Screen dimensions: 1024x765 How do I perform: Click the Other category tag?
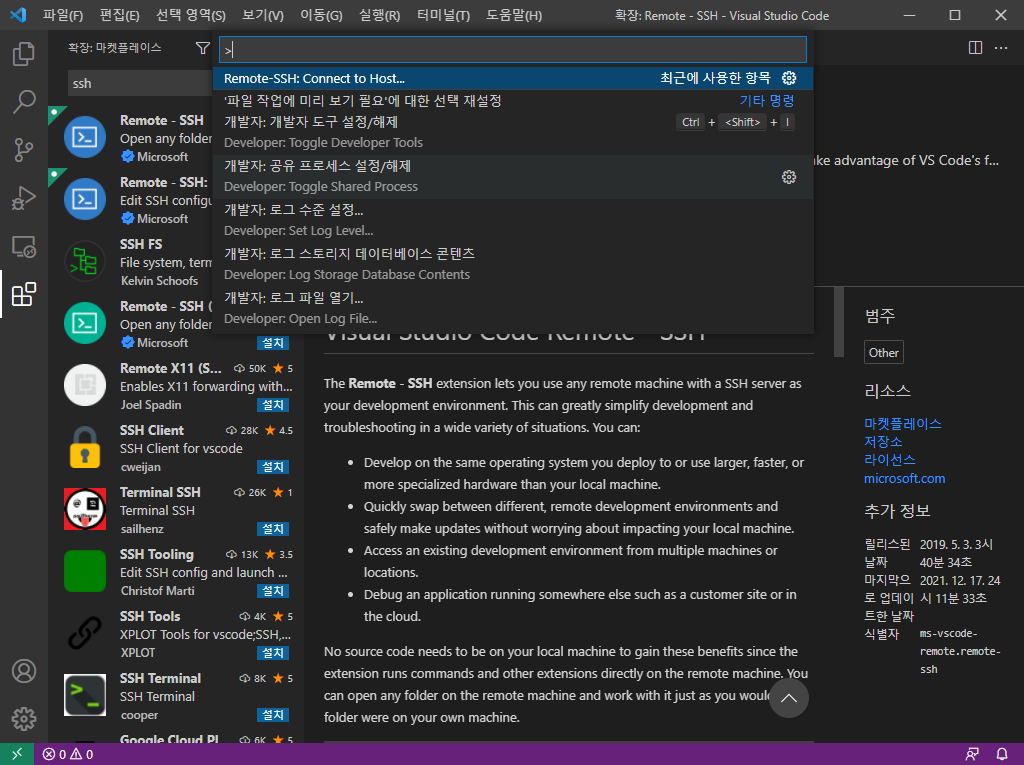884,353
